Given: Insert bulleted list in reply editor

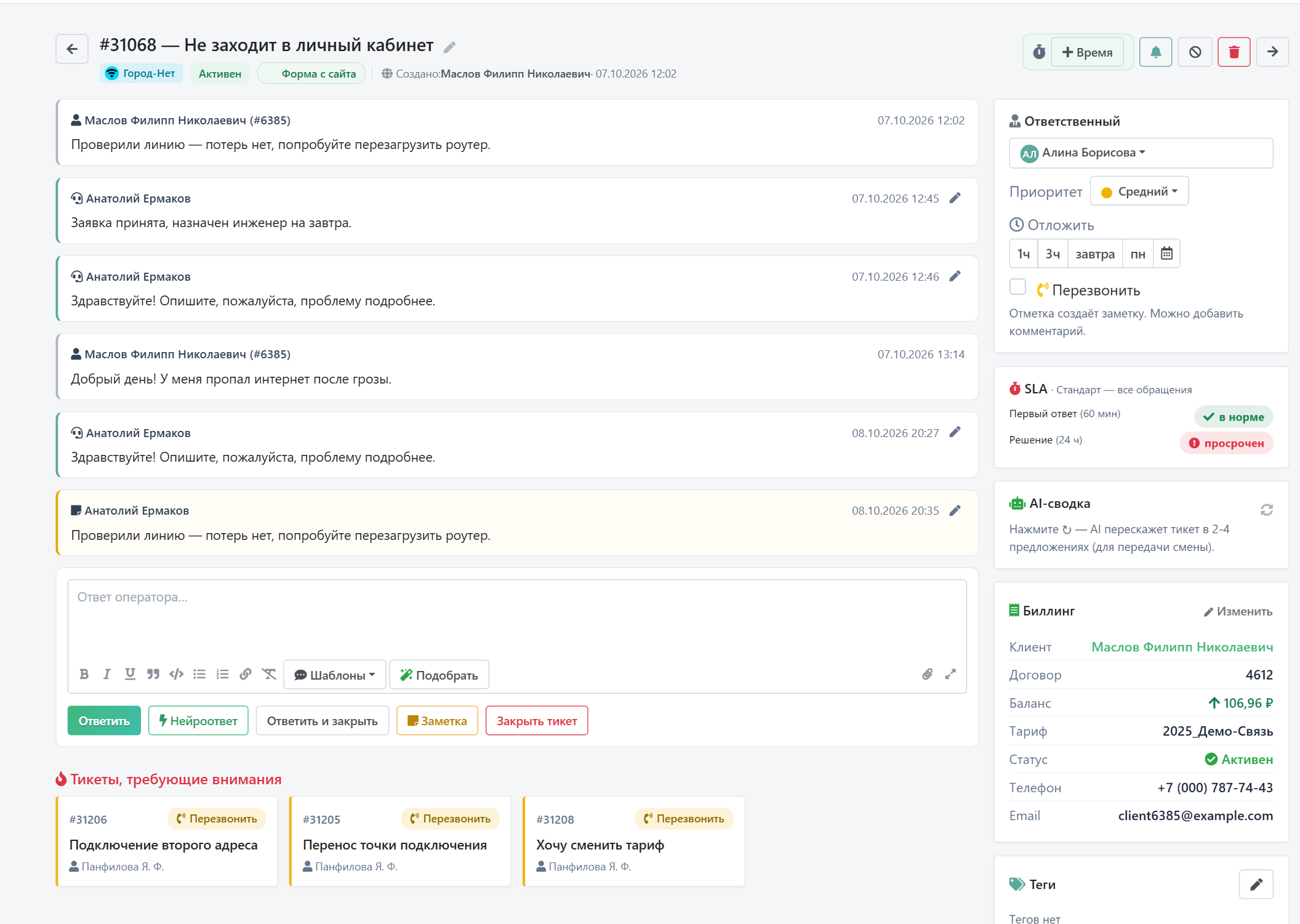Looking at the screenshot, I should (199, 674).
